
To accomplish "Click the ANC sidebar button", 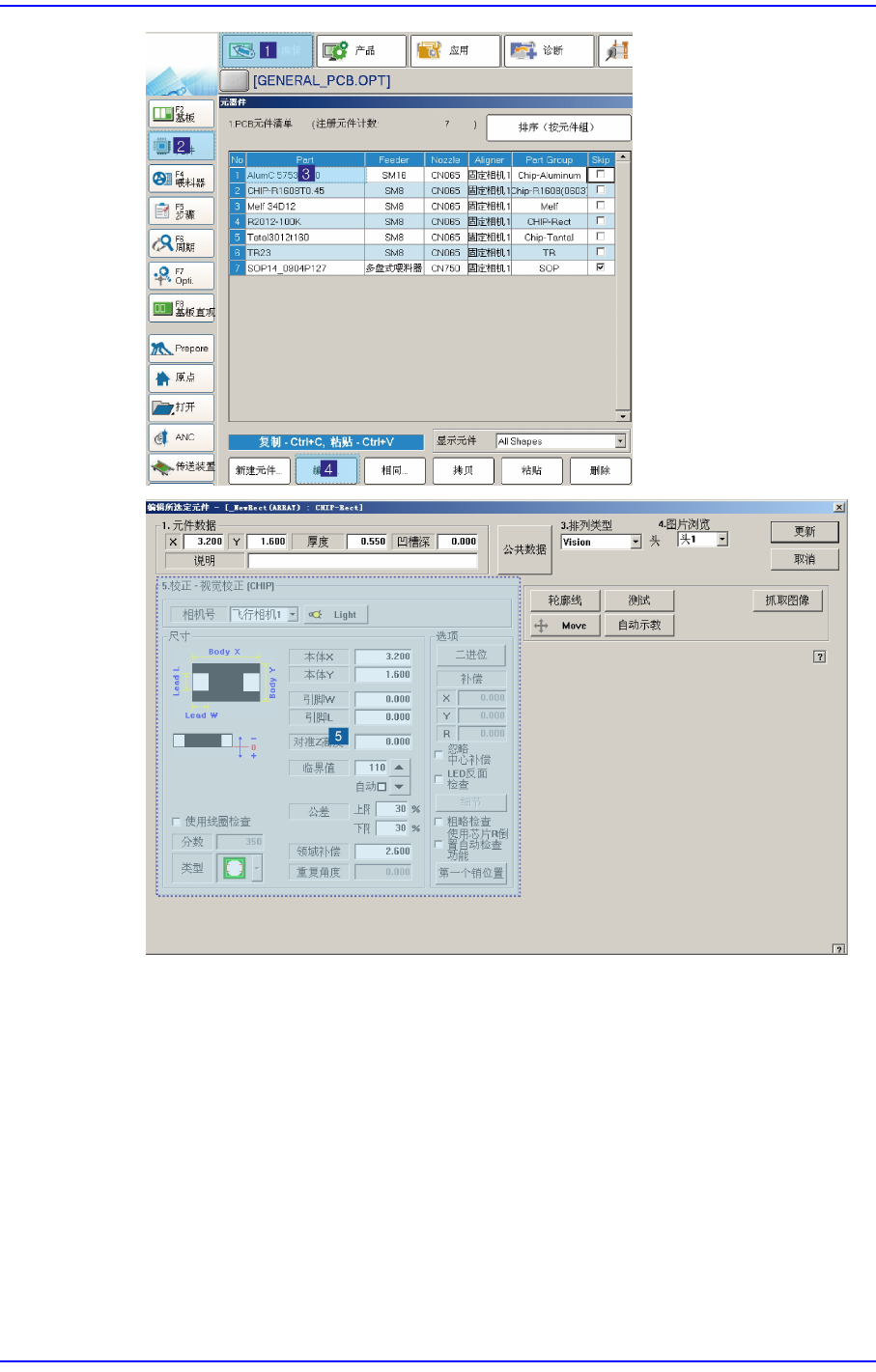I will tap(181, 437).
